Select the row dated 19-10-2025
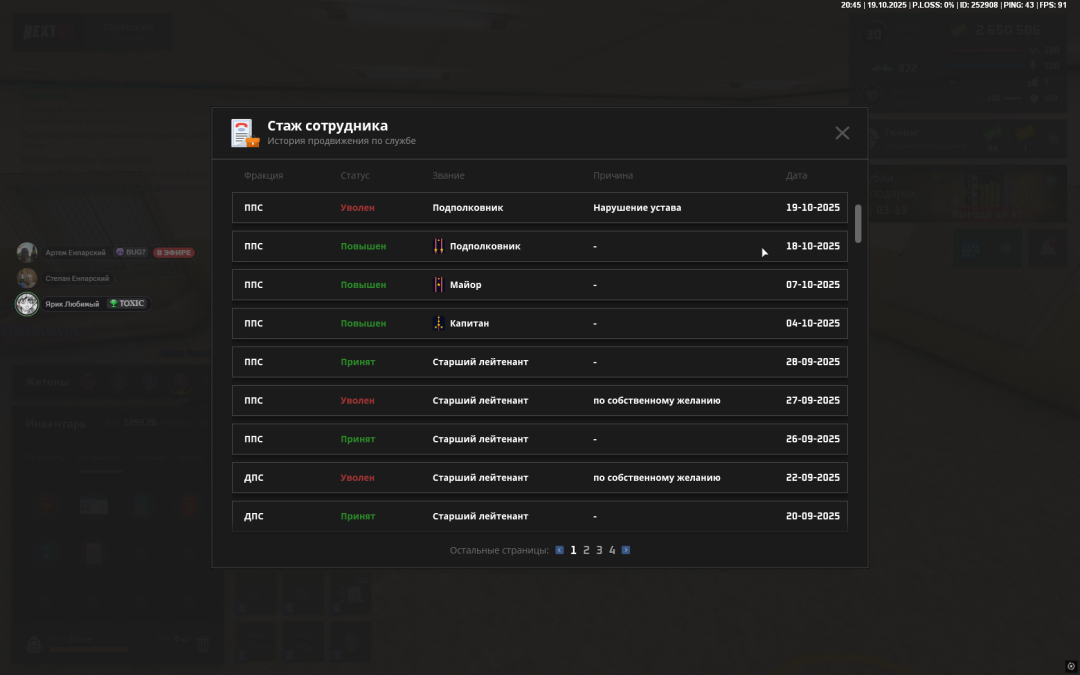 coord(540,208)
